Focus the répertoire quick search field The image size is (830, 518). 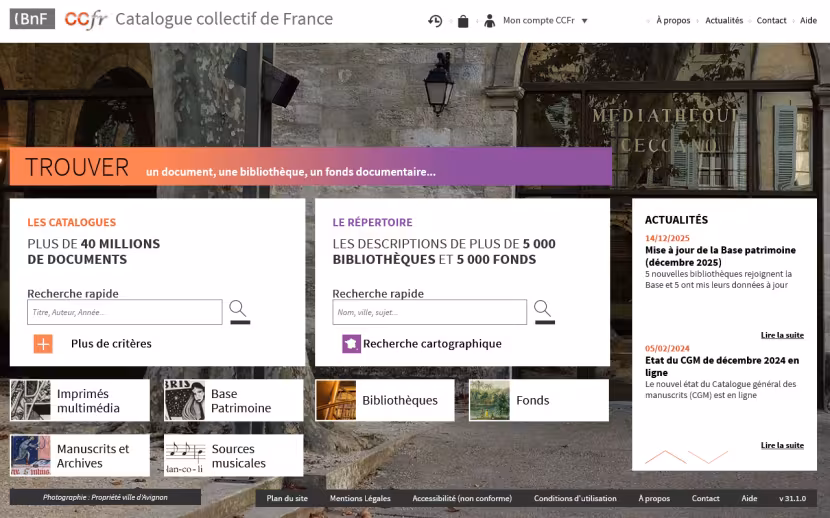click(429, 312)
